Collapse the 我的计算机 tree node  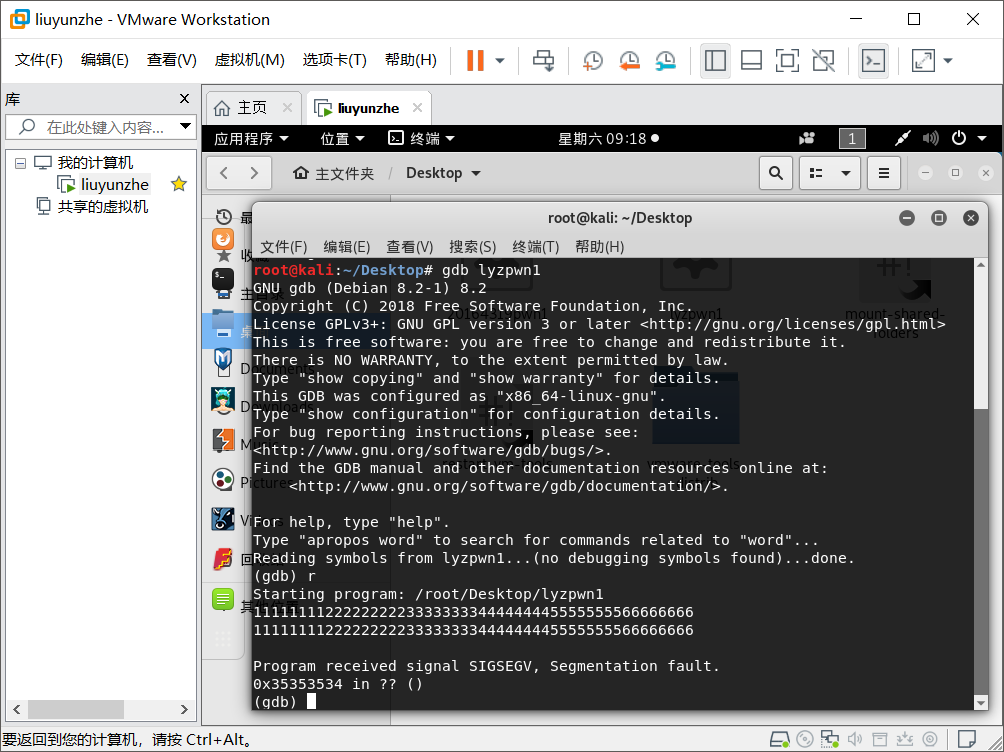(20, 163)
